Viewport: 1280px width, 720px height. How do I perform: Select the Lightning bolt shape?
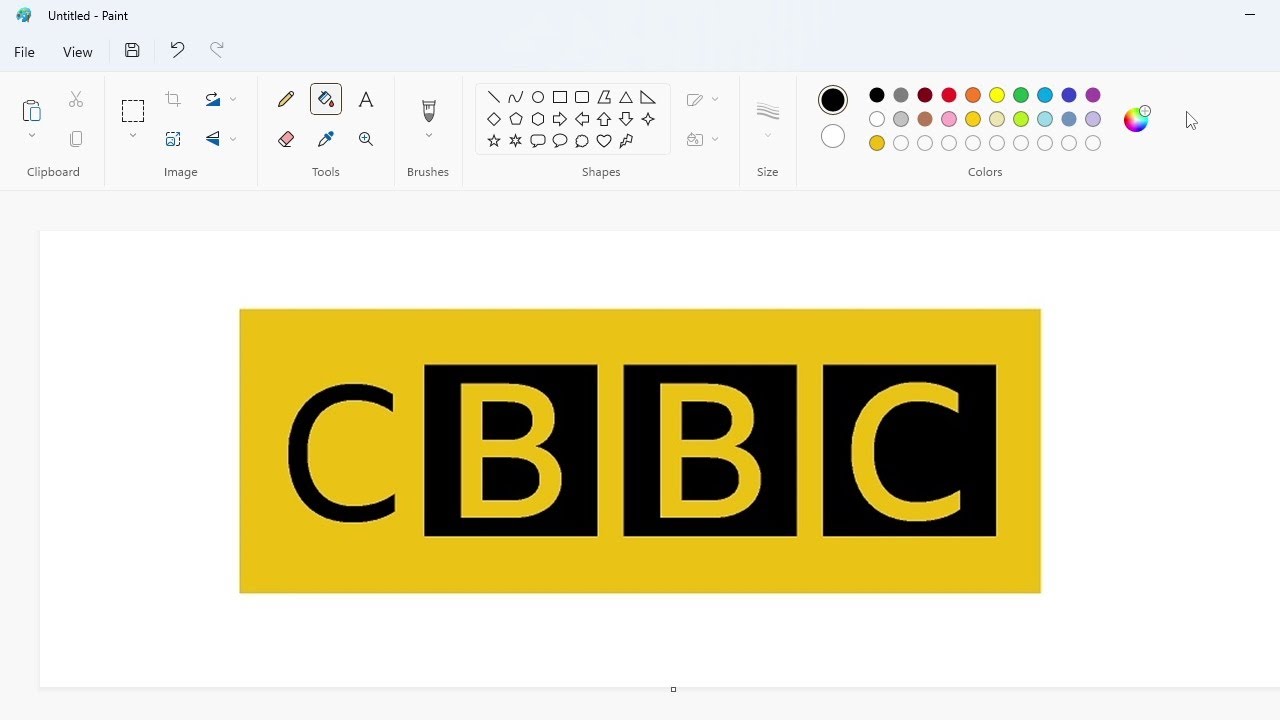coord(626,141)
